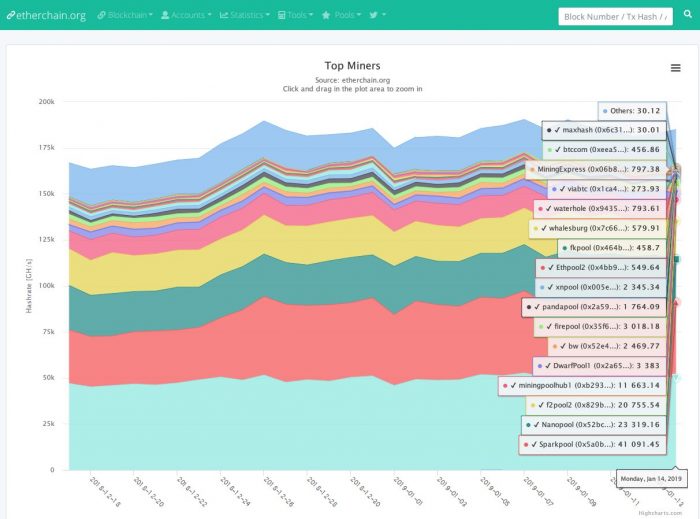The image size is (700, 519).
Task: Click the firepool tooltip entry
Action: tap(600, 327)
